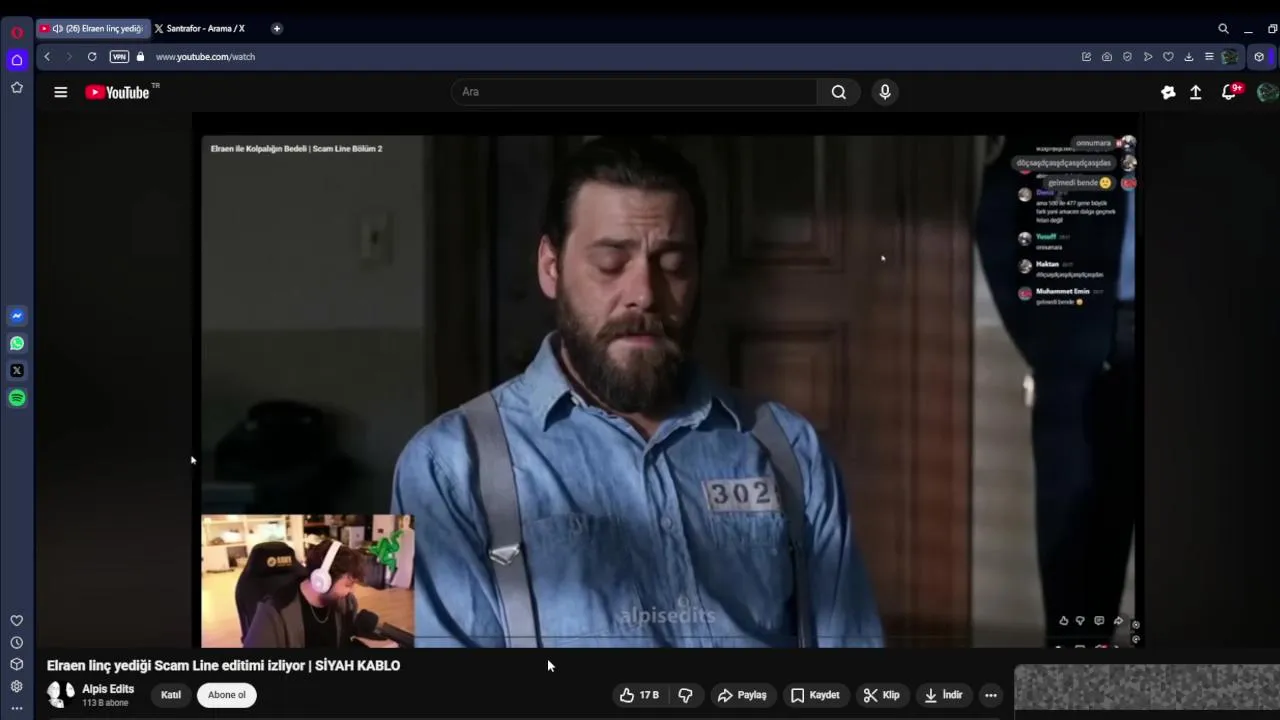Screen dimensions: 1280x720
Task: Open the sidebar heart pinboards icon
Action: point(17,621)
